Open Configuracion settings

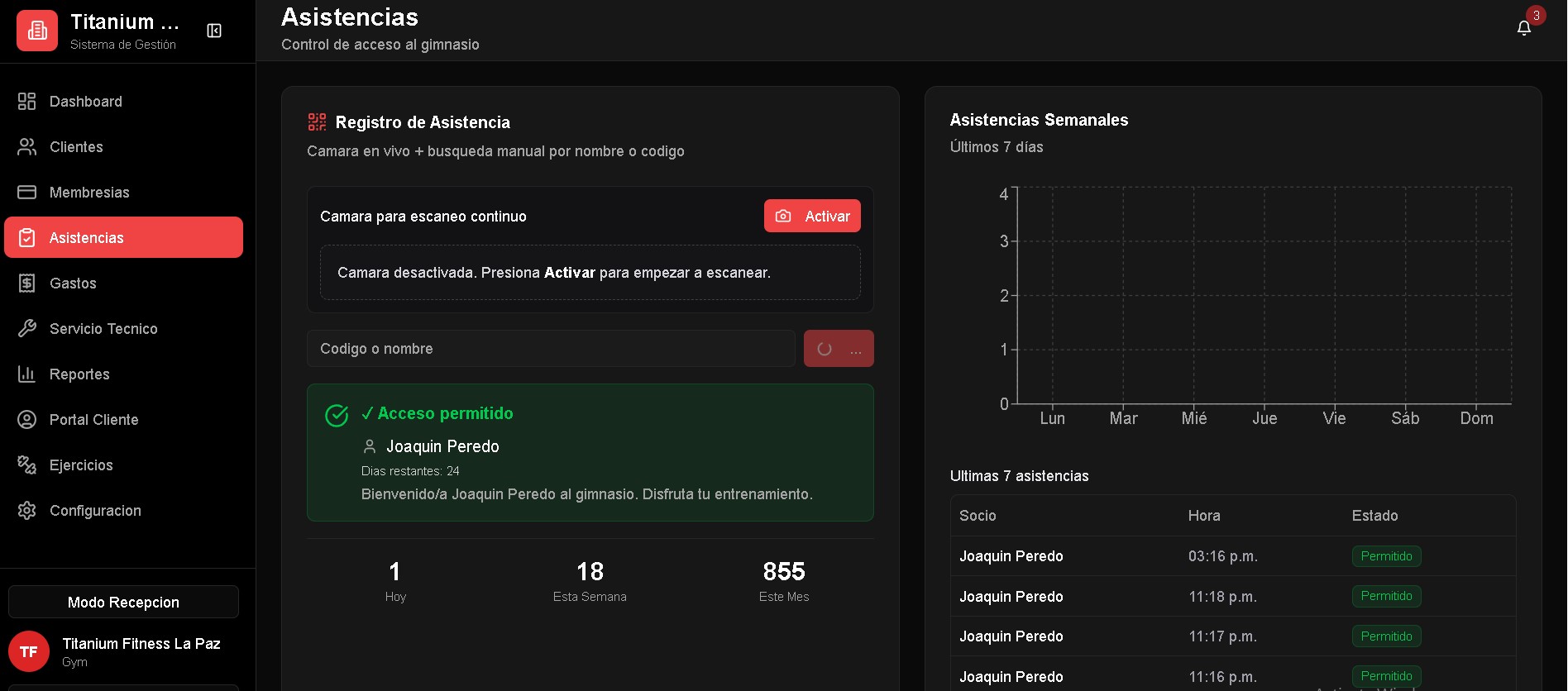[95, 511]
